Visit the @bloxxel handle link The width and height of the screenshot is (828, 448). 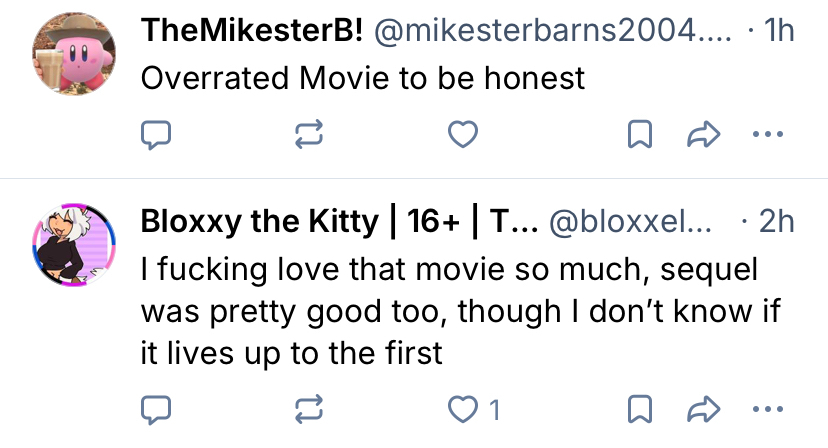pyautogui.click(x=628, y=222)
